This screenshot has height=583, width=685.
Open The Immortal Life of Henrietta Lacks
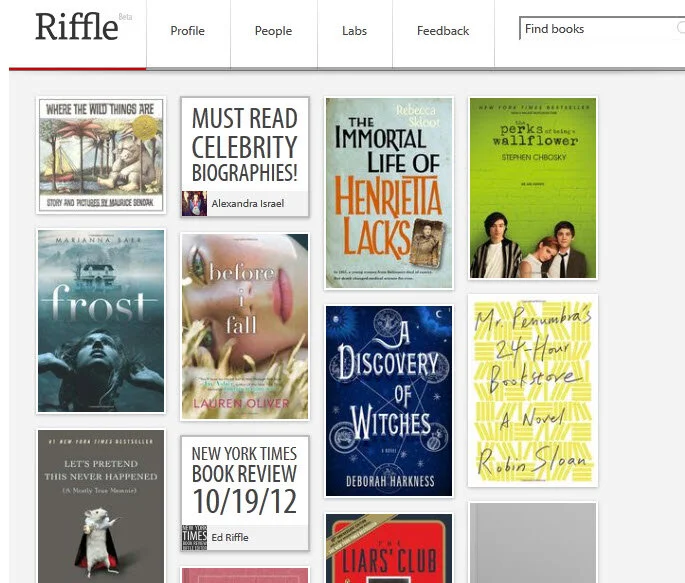point(389,193)
